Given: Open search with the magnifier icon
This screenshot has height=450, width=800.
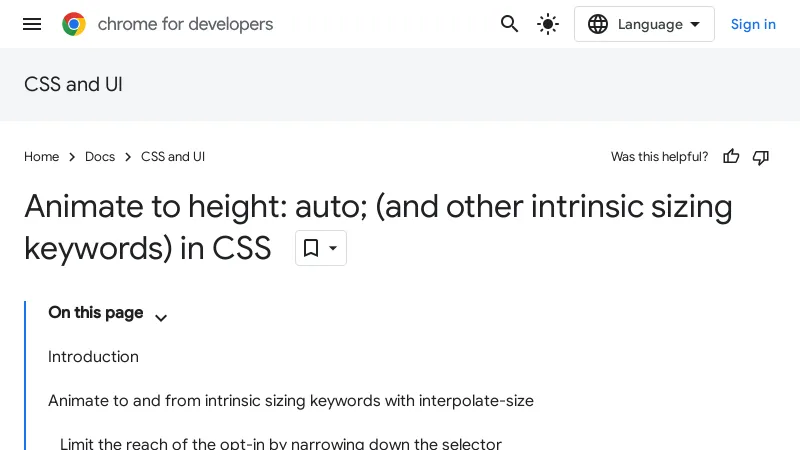Looking at the screenshot, I should pyautogui.click(x=510, y=24).
